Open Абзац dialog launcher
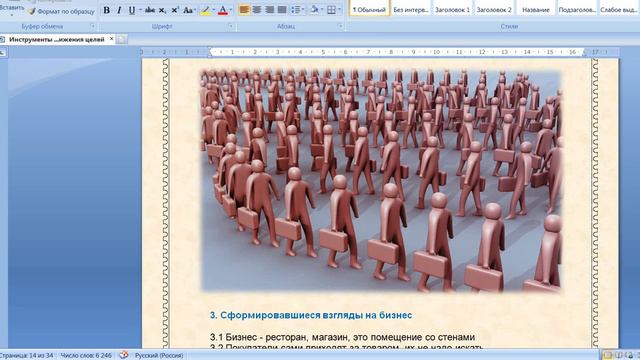Viewport: 640px width, 360px height. point(340,26)
